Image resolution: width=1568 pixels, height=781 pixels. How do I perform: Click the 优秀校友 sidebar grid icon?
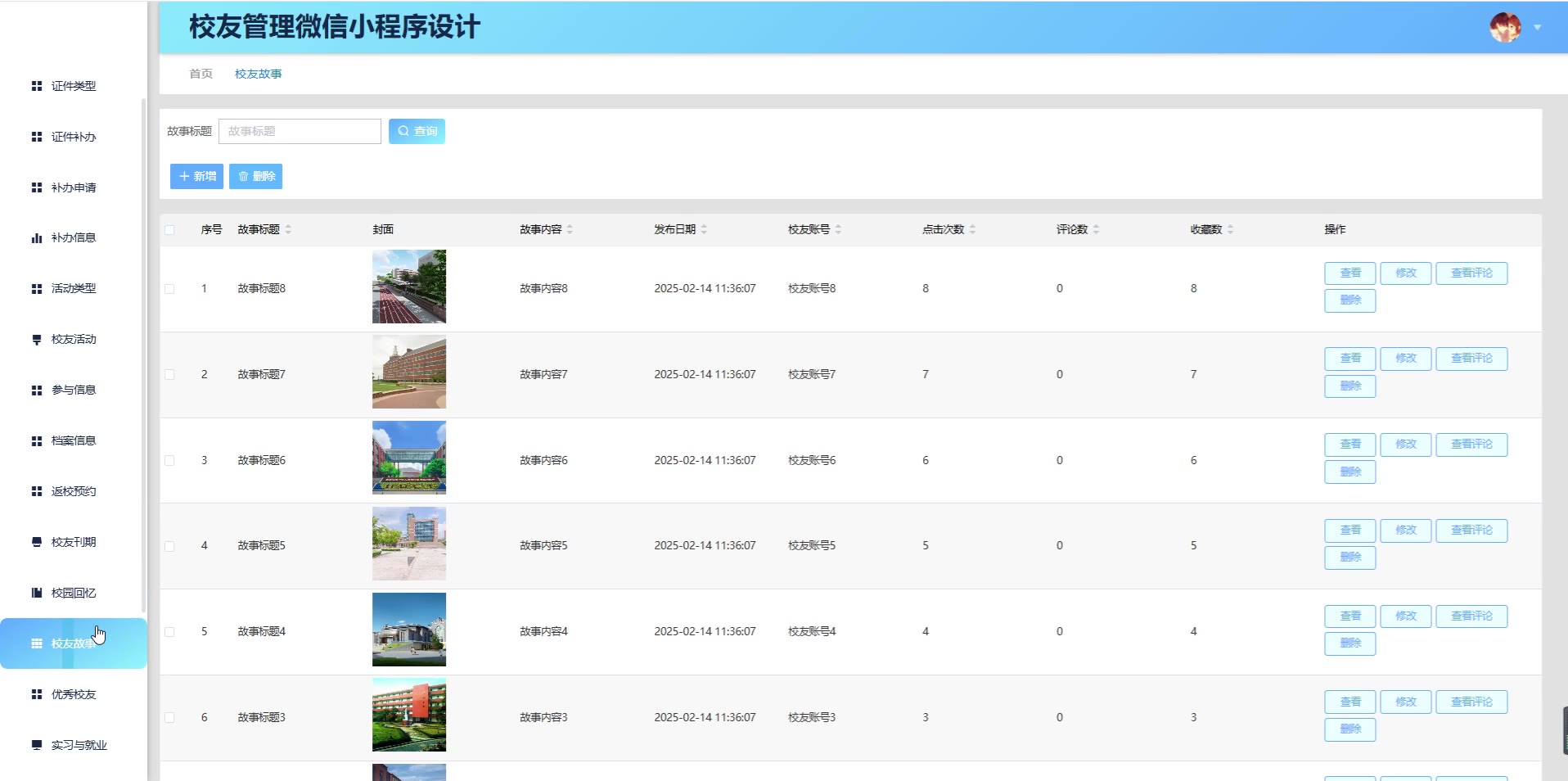pos(37,694)
